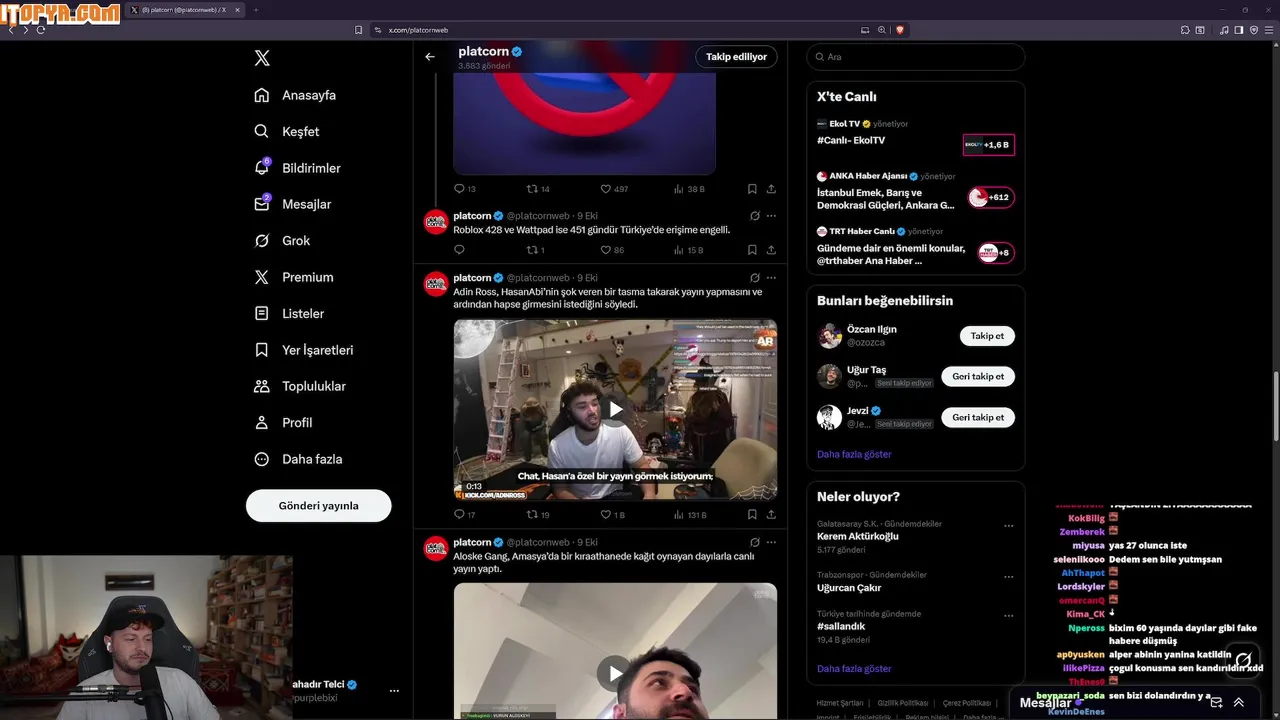1280x720 pixels.
Task: Open more options on Aloske Gang post
Action: (771, 543)
